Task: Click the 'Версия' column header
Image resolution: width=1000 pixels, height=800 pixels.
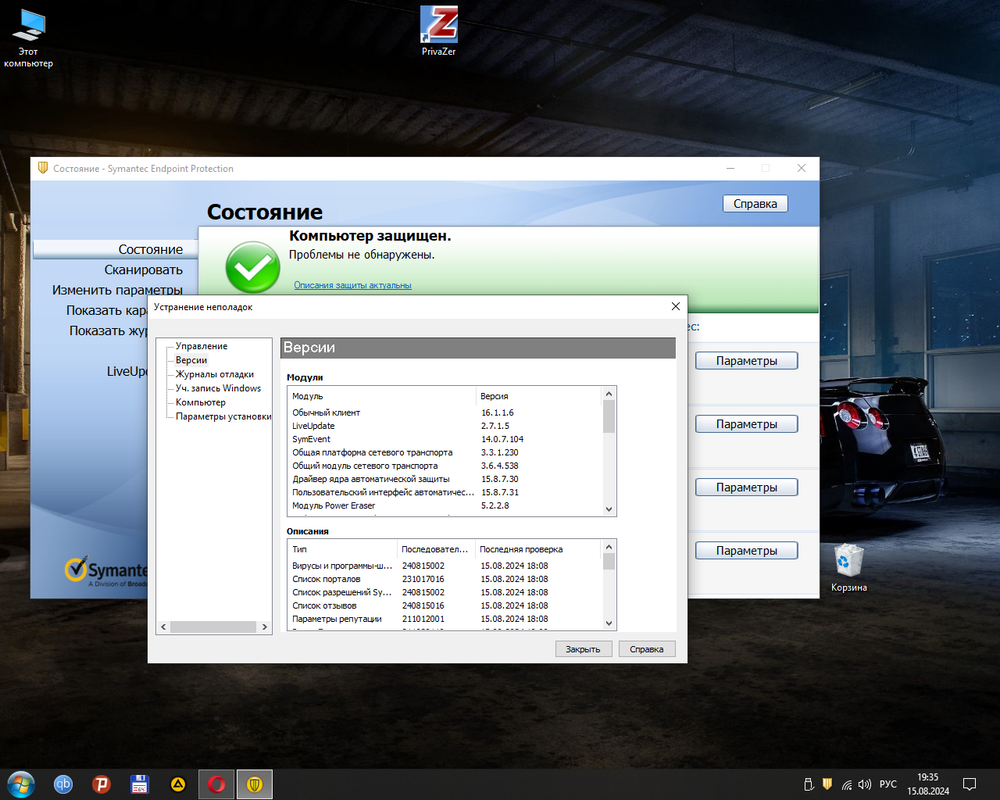Action: 540,396
